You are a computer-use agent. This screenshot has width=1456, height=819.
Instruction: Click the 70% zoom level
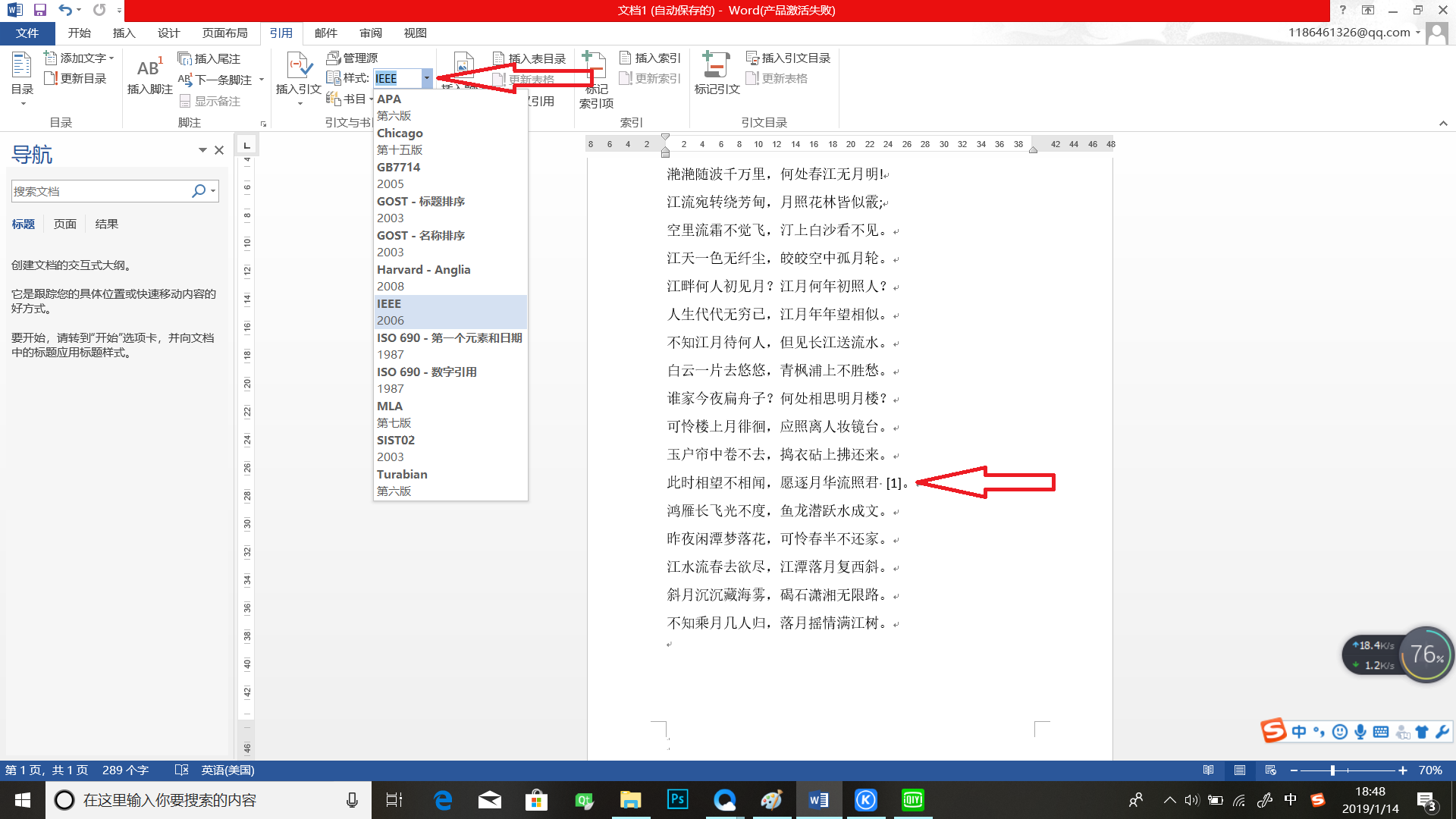point(1430,770)
